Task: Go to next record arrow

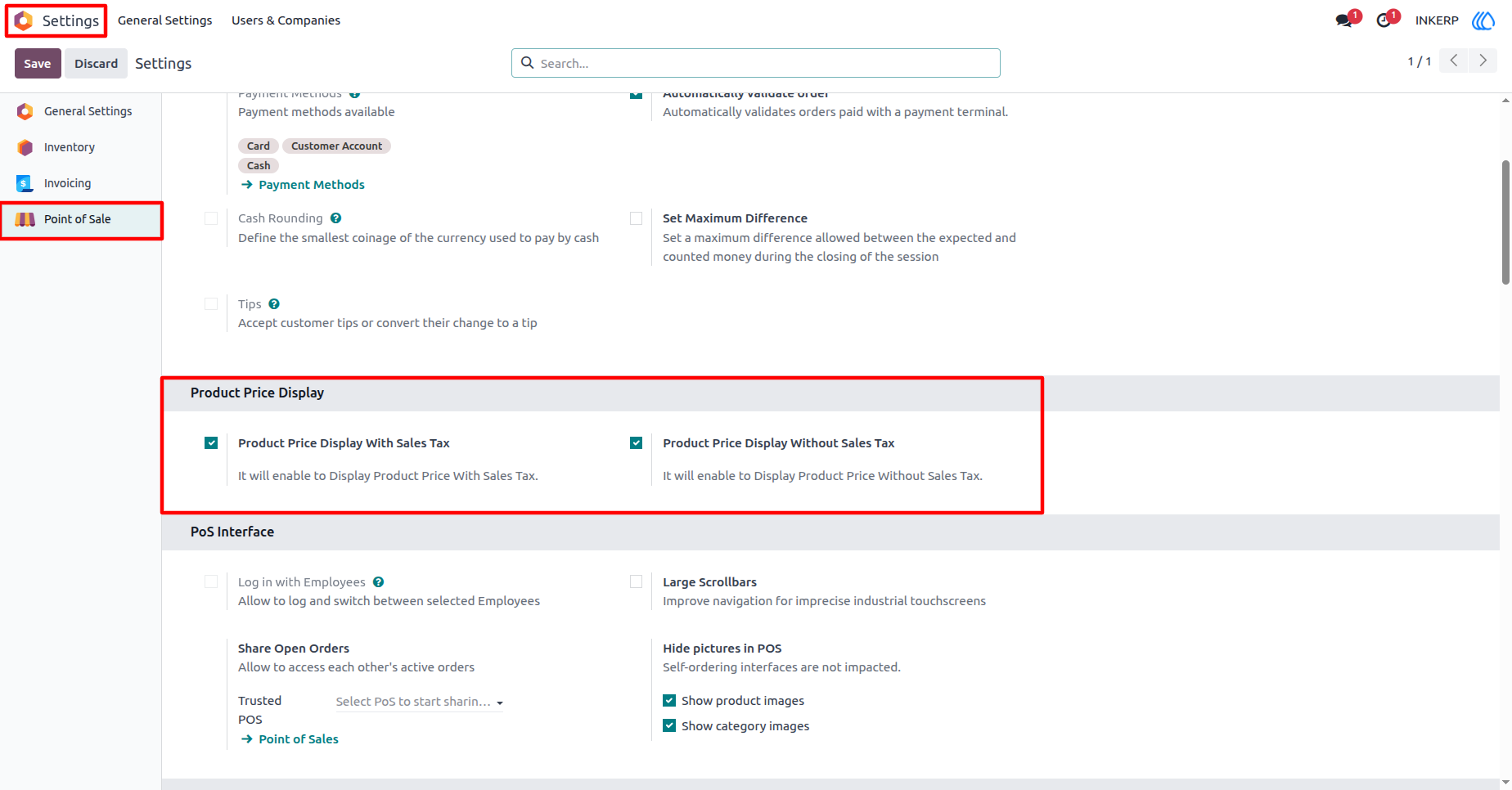Action: (x=1483, y=61)
